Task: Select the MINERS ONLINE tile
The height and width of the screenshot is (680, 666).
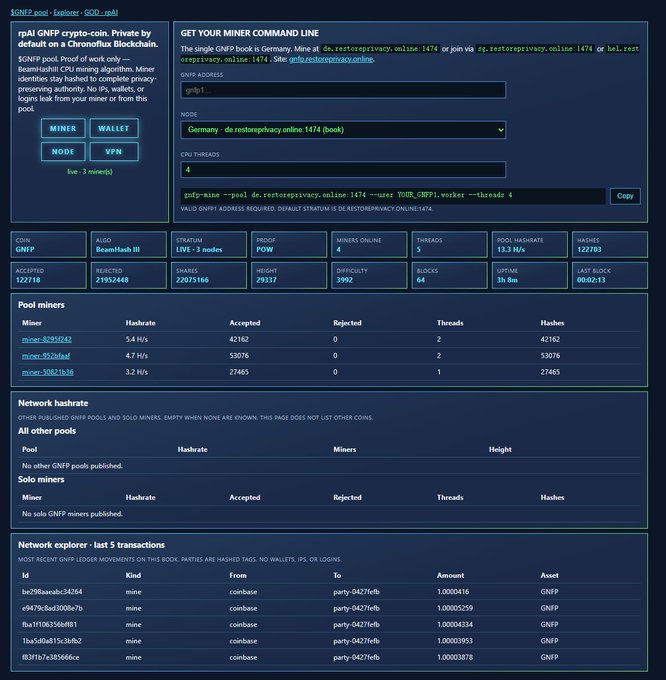Action: (x=369, y=245)
